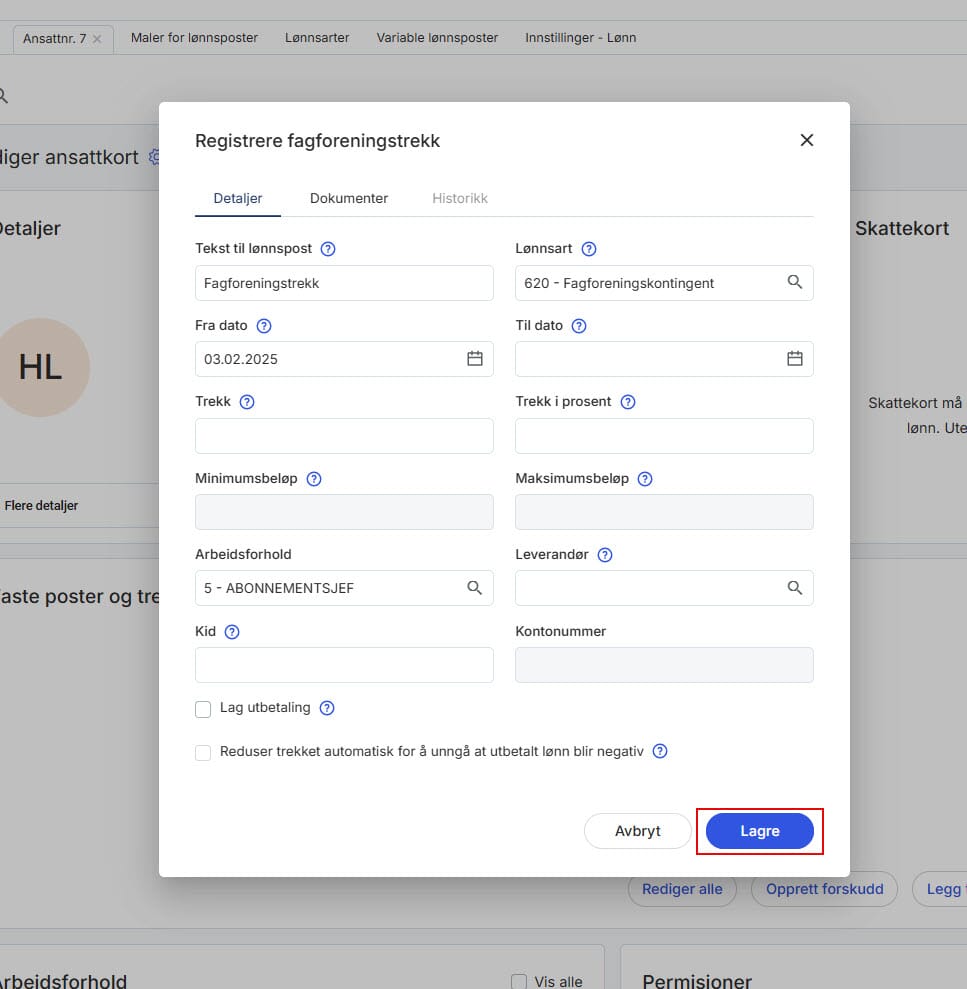Click the Kid help icon
This screenshot has height=989, width=967.
pyautogui.click(x=232, y=632)
